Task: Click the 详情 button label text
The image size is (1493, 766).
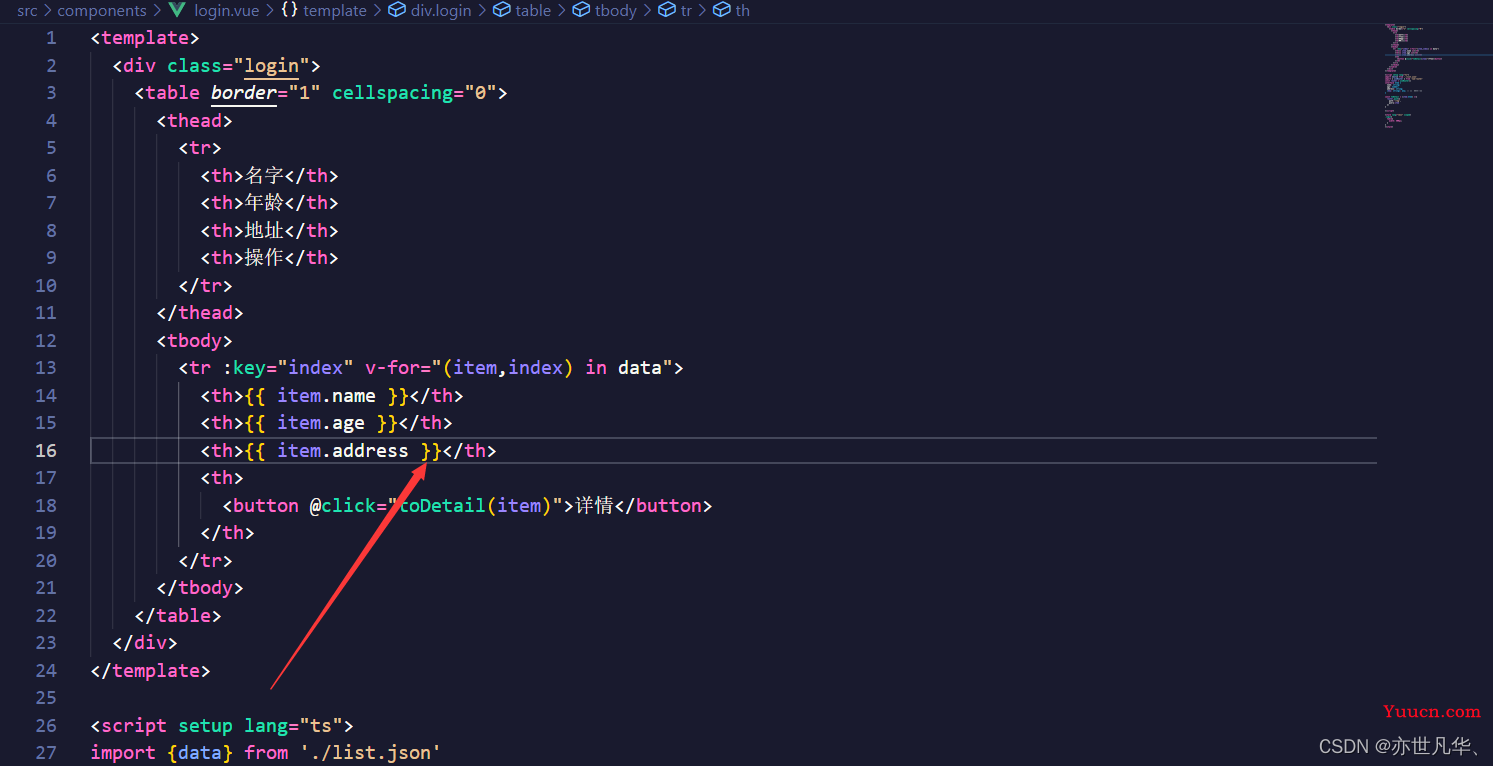Action: point(594,506)
